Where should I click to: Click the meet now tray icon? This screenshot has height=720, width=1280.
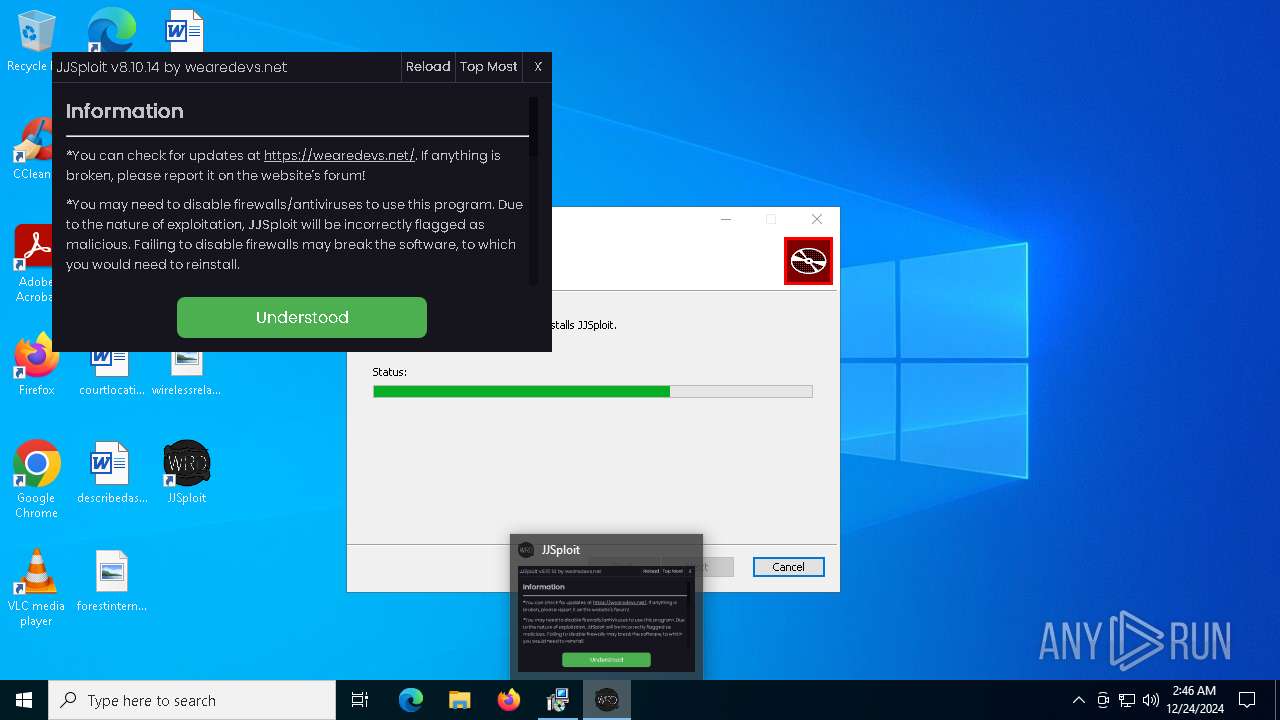click(1103, 700)
